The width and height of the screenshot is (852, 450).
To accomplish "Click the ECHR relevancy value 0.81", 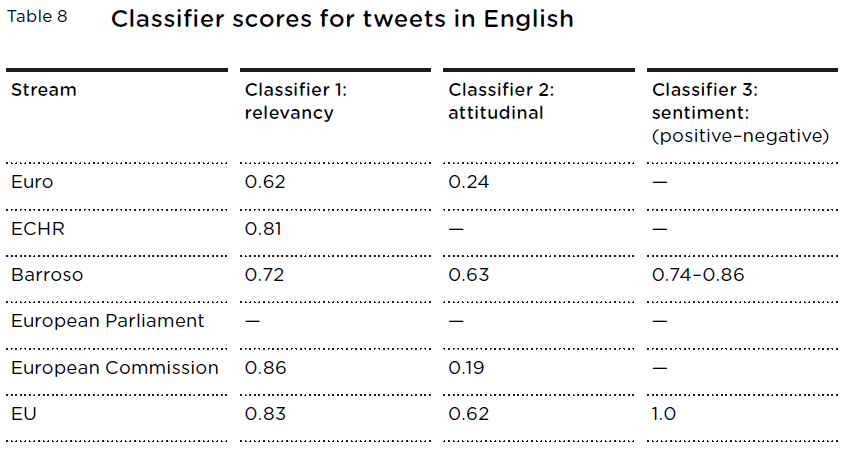I will pyautogui.click(x=264, y=229).
